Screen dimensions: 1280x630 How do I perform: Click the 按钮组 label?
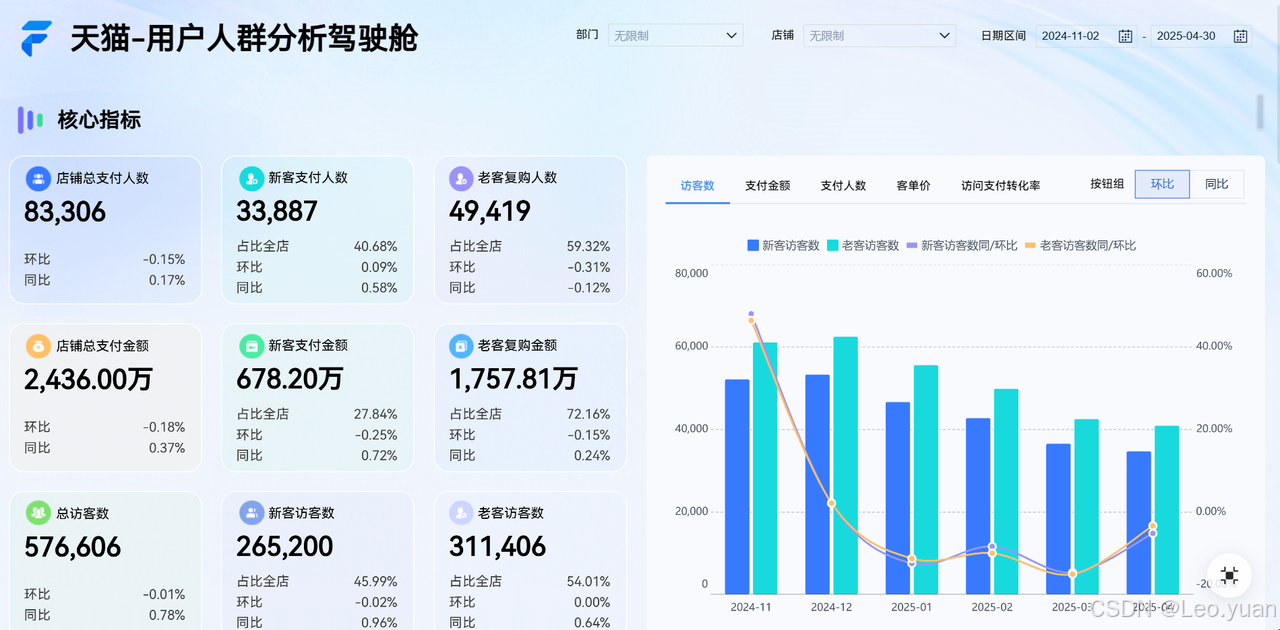[1107, 184]
